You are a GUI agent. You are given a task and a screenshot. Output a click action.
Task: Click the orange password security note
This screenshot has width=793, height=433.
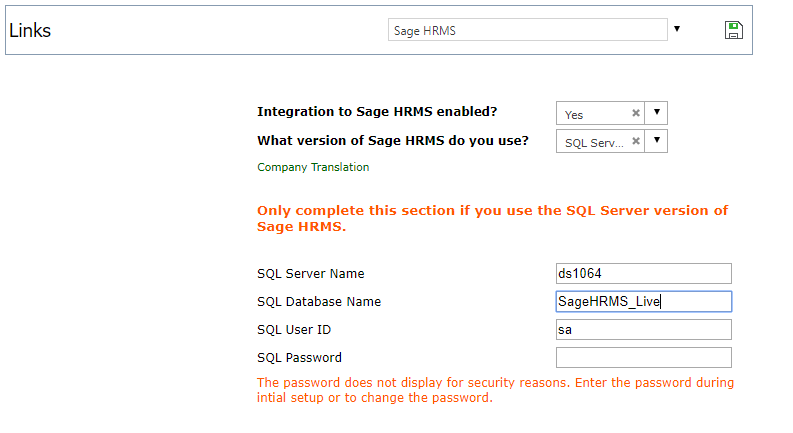(x=495, y=390)
